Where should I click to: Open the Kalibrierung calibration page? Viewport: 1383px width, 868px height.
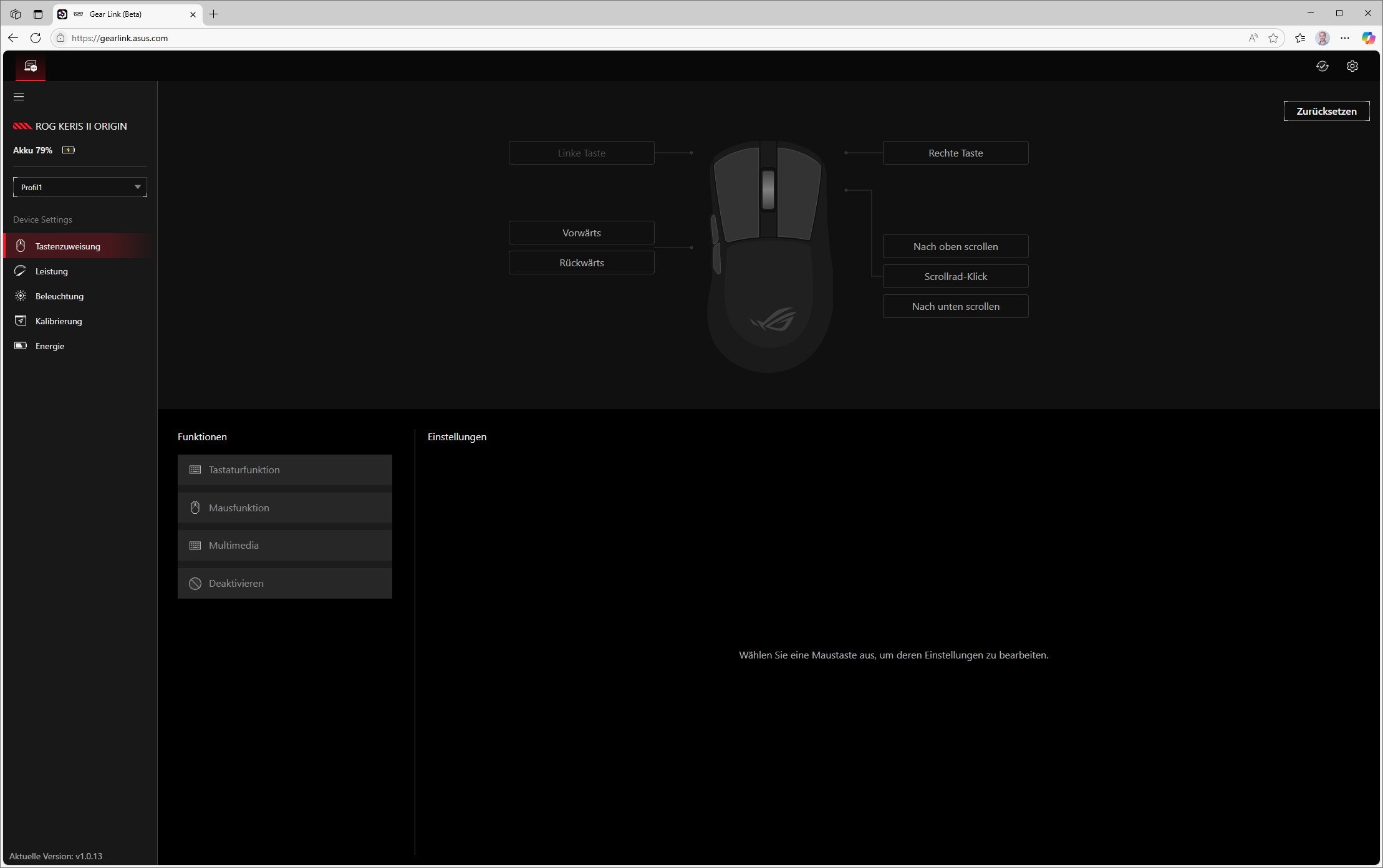click(59, 321)
